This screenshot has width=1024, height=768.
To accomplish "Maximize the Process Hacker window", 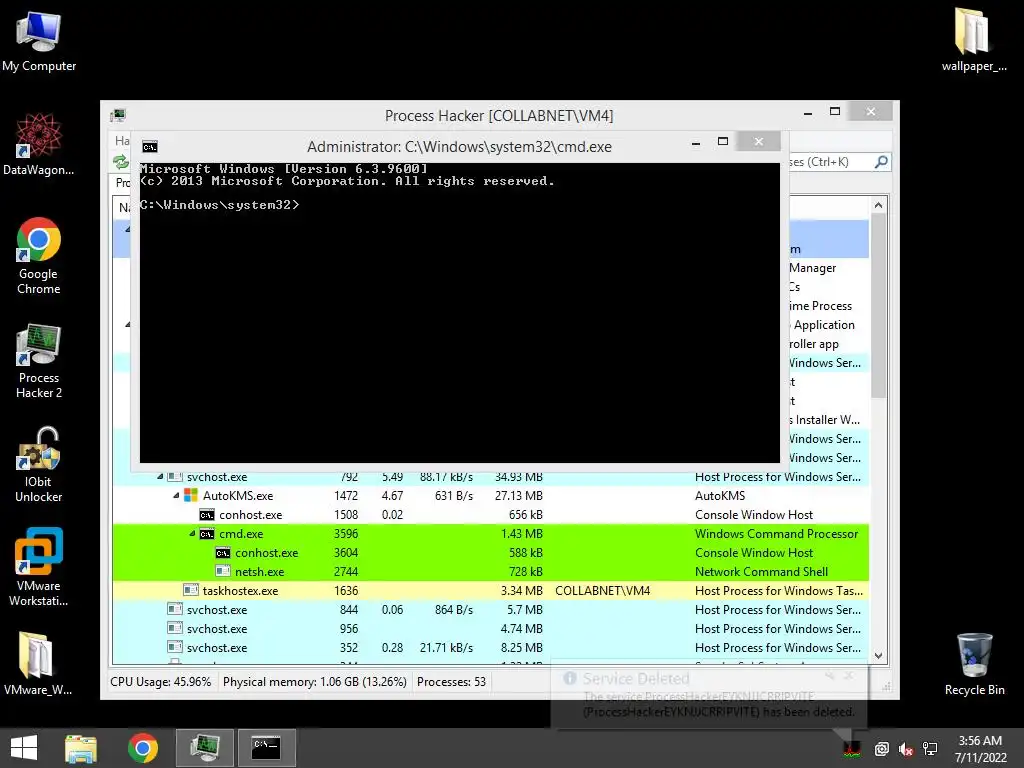I will point(835,112).
